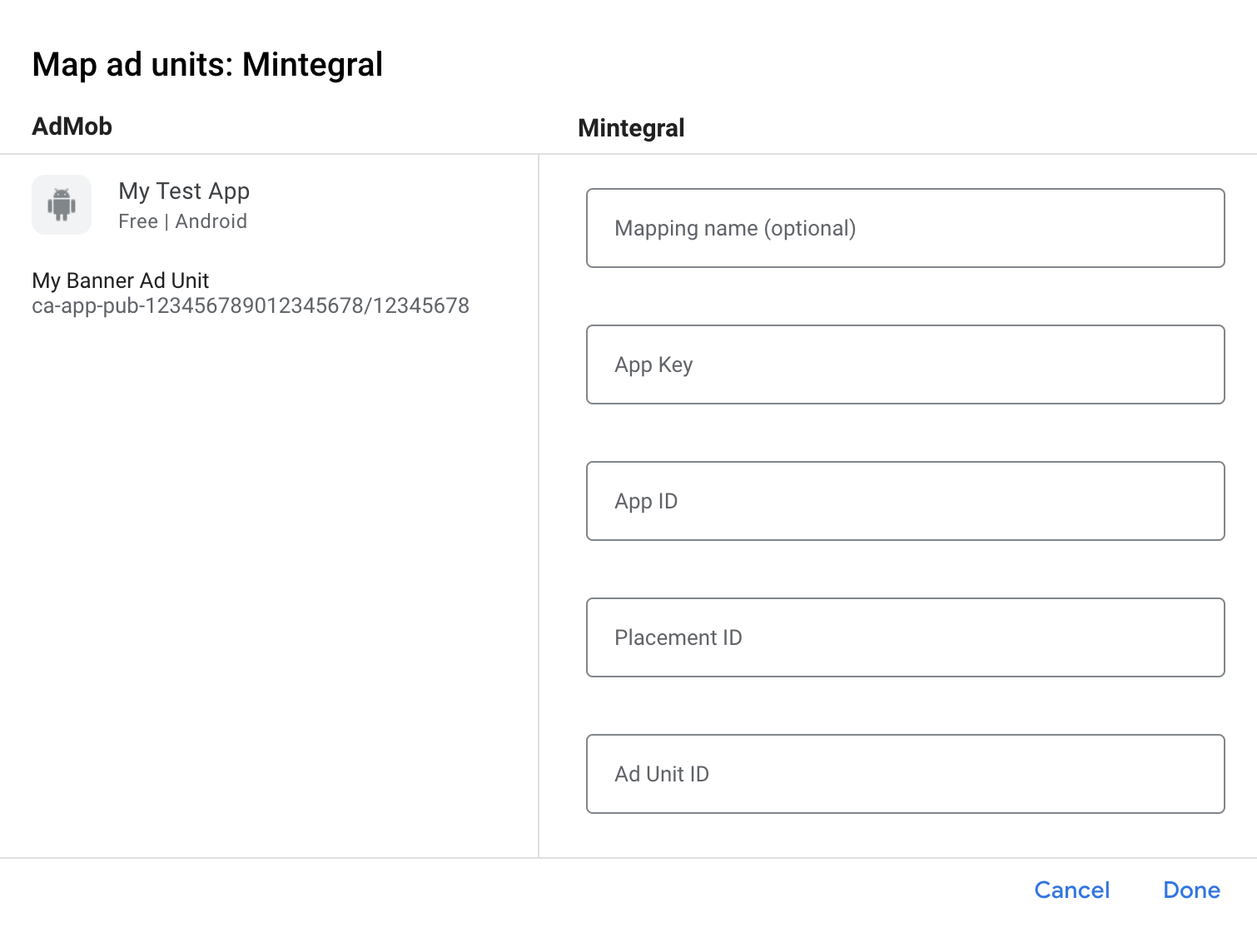Click the ad unit ID ca-app-pub code
The width and height of the screenshot is (1257, 952).
point(251,306)
